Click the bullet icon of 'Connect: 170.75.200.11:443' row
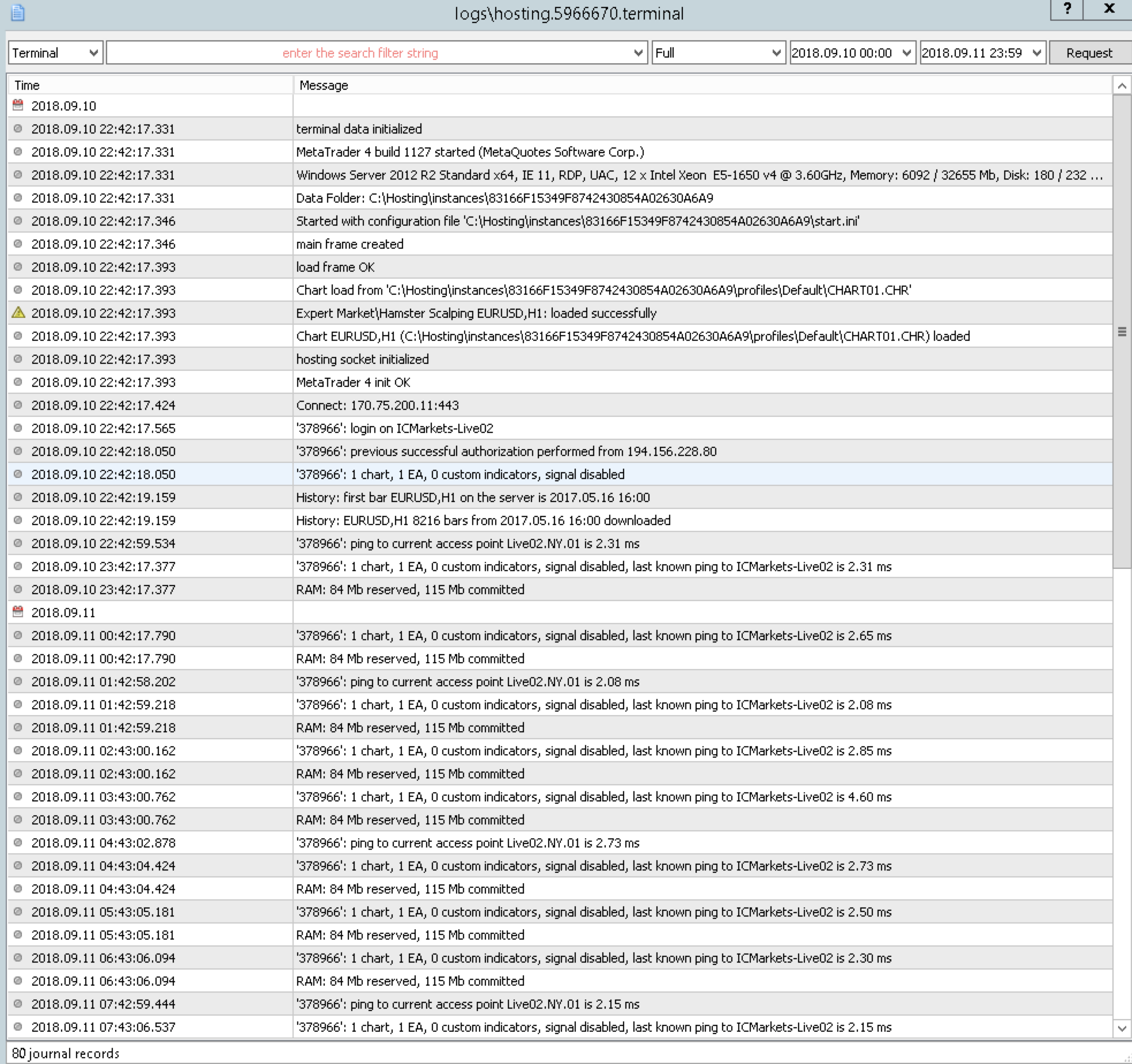1132x1064 pixels. (18, 405)
